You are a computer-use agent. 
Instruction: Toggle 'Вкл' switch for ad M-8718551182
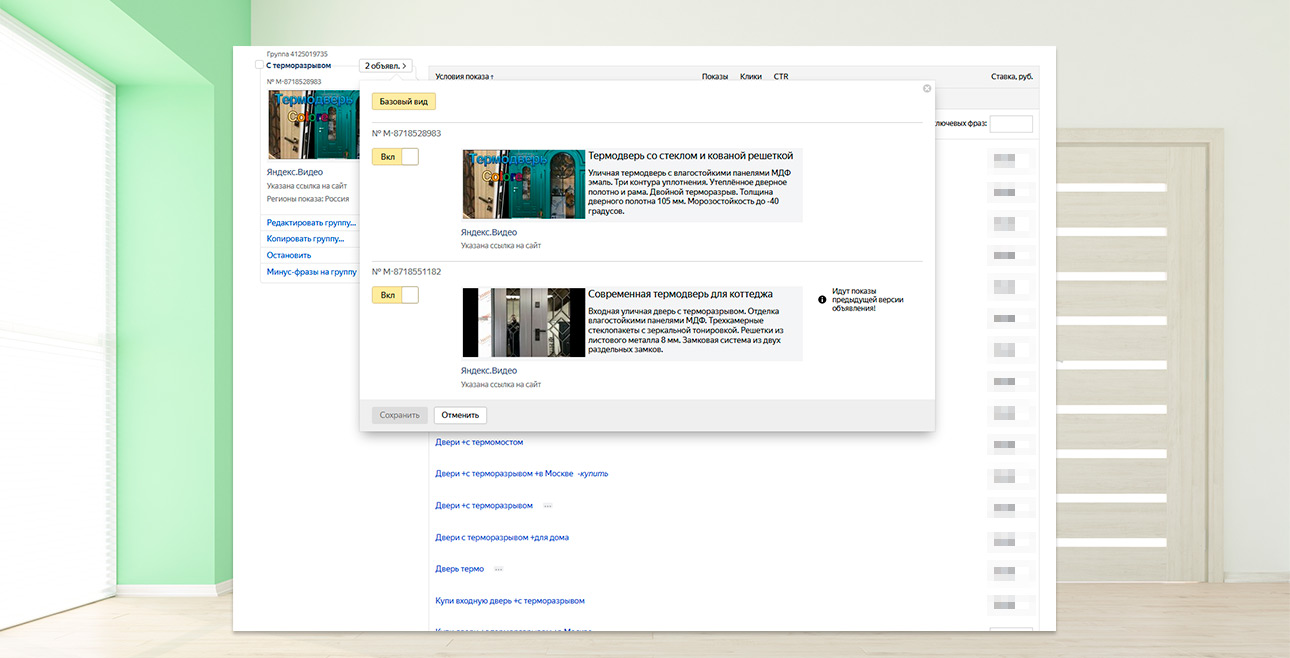pos(395,295)
